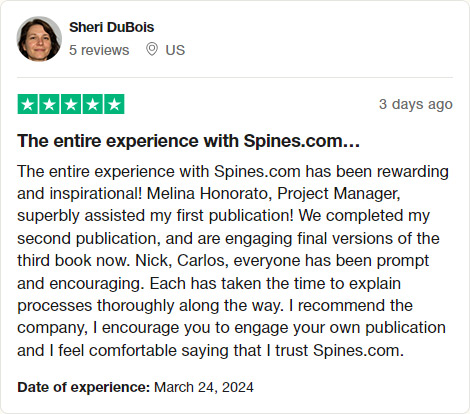Click Melina Honorato name in review
The height and width of the screenshot is (414, 470).
tap(208, 193)
